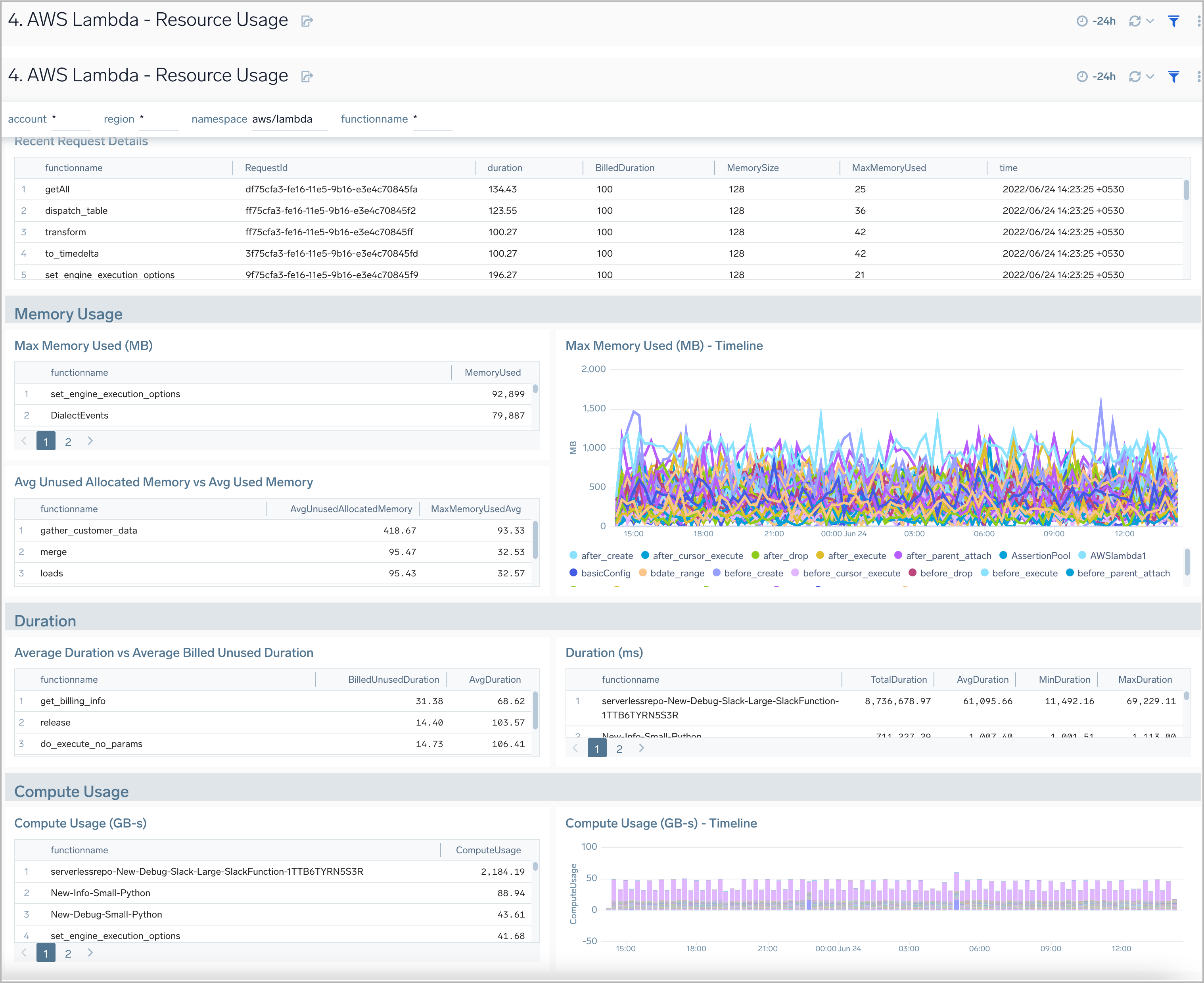Click the refresh icon on the second header

[1135, 76]
